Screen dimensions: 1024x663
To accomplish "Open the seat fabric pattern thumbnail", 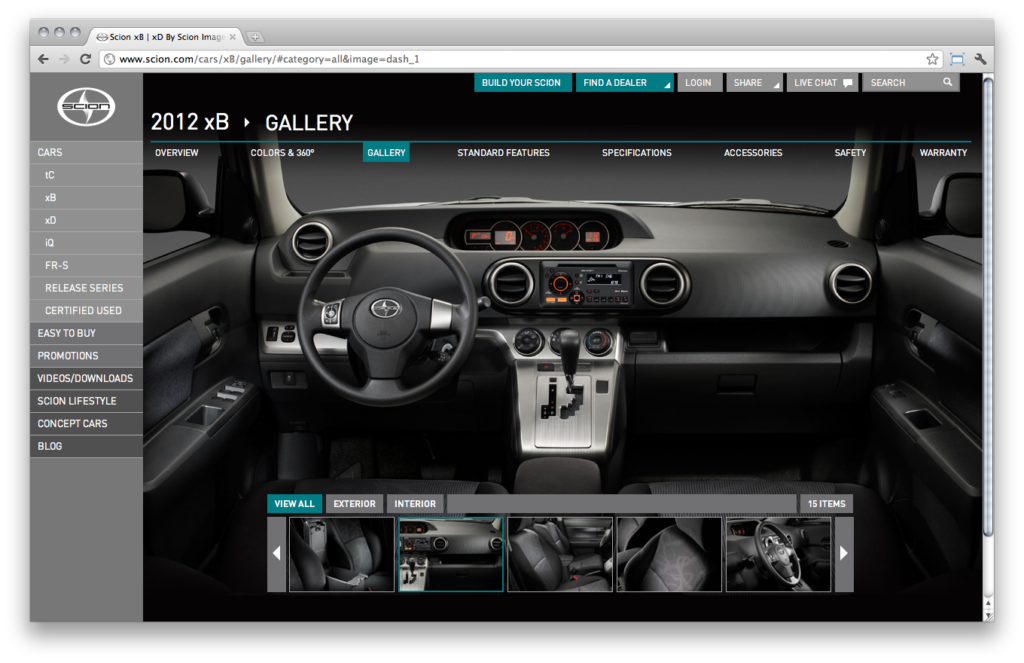I will [x=669, y=555].
